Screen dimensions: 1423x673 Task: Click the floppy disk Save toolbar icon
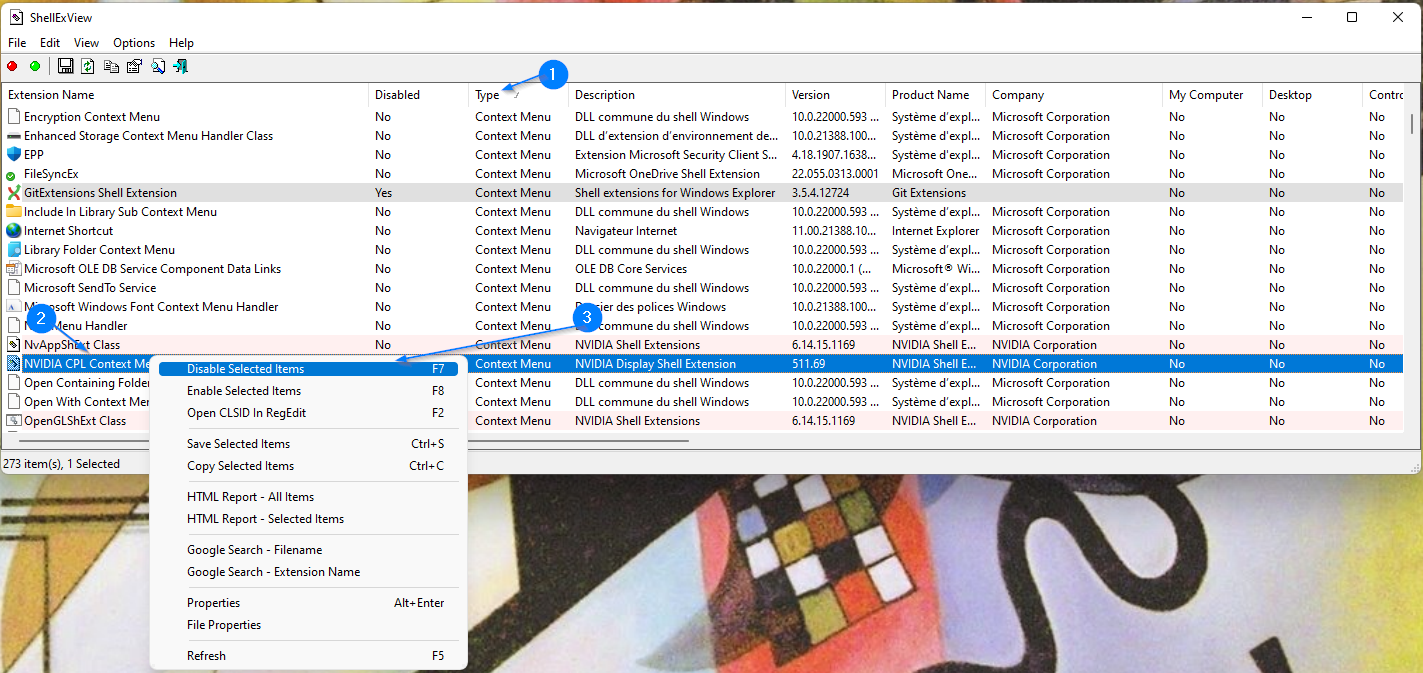(x=65, y=66)
